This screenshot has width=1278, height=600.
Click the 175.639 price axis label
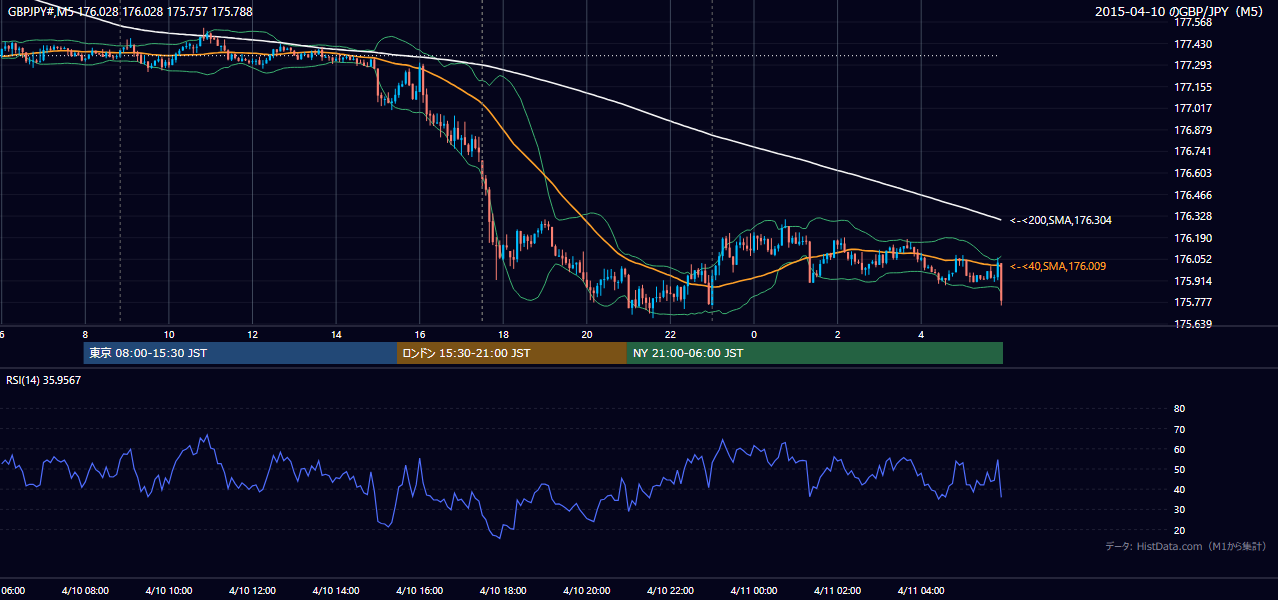[x=1193, y=324]
